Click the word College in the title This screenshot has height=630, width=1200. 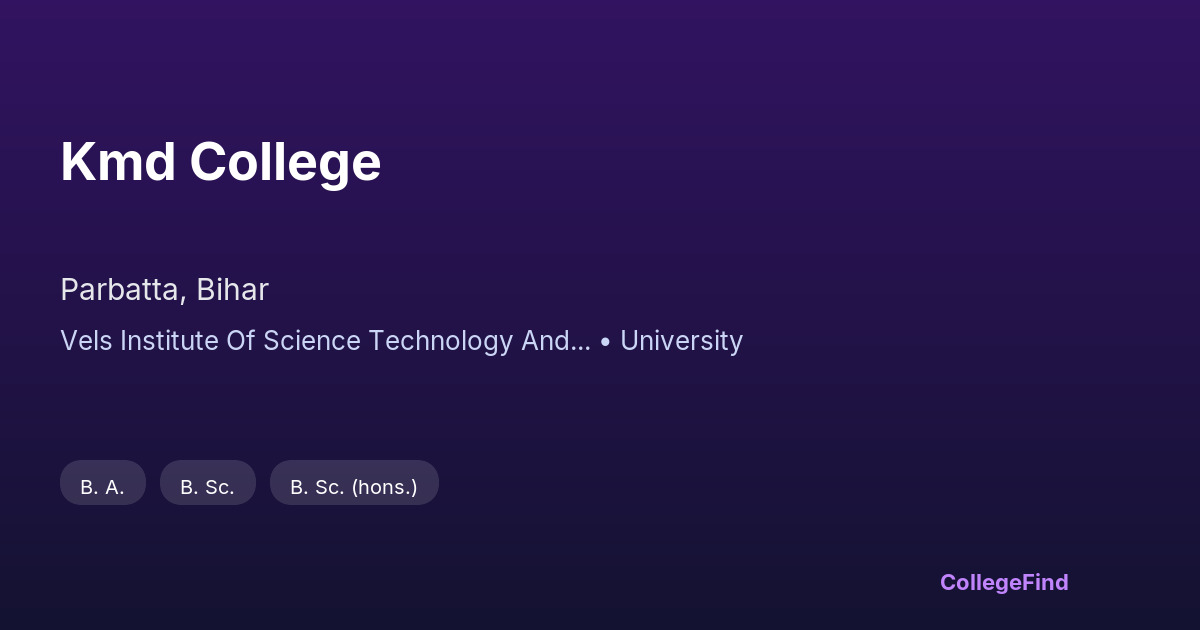click(x=286, y=162)
